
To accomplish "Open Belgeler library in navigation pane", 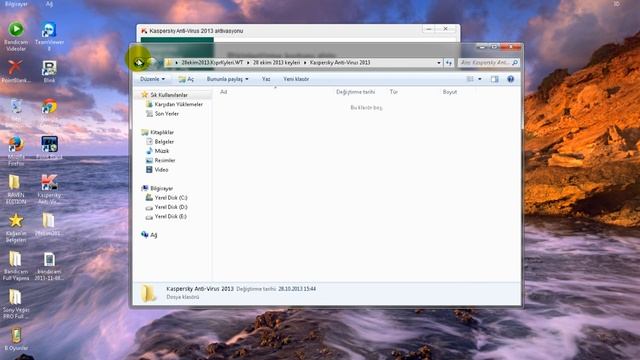I will [160, 142].
